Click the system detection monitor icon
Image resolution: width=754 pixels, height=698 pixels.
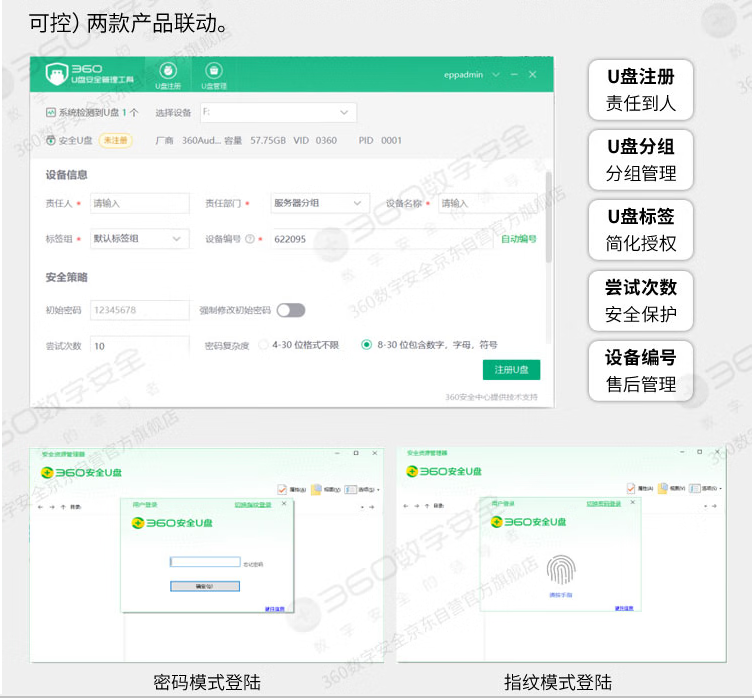point(51,113)
